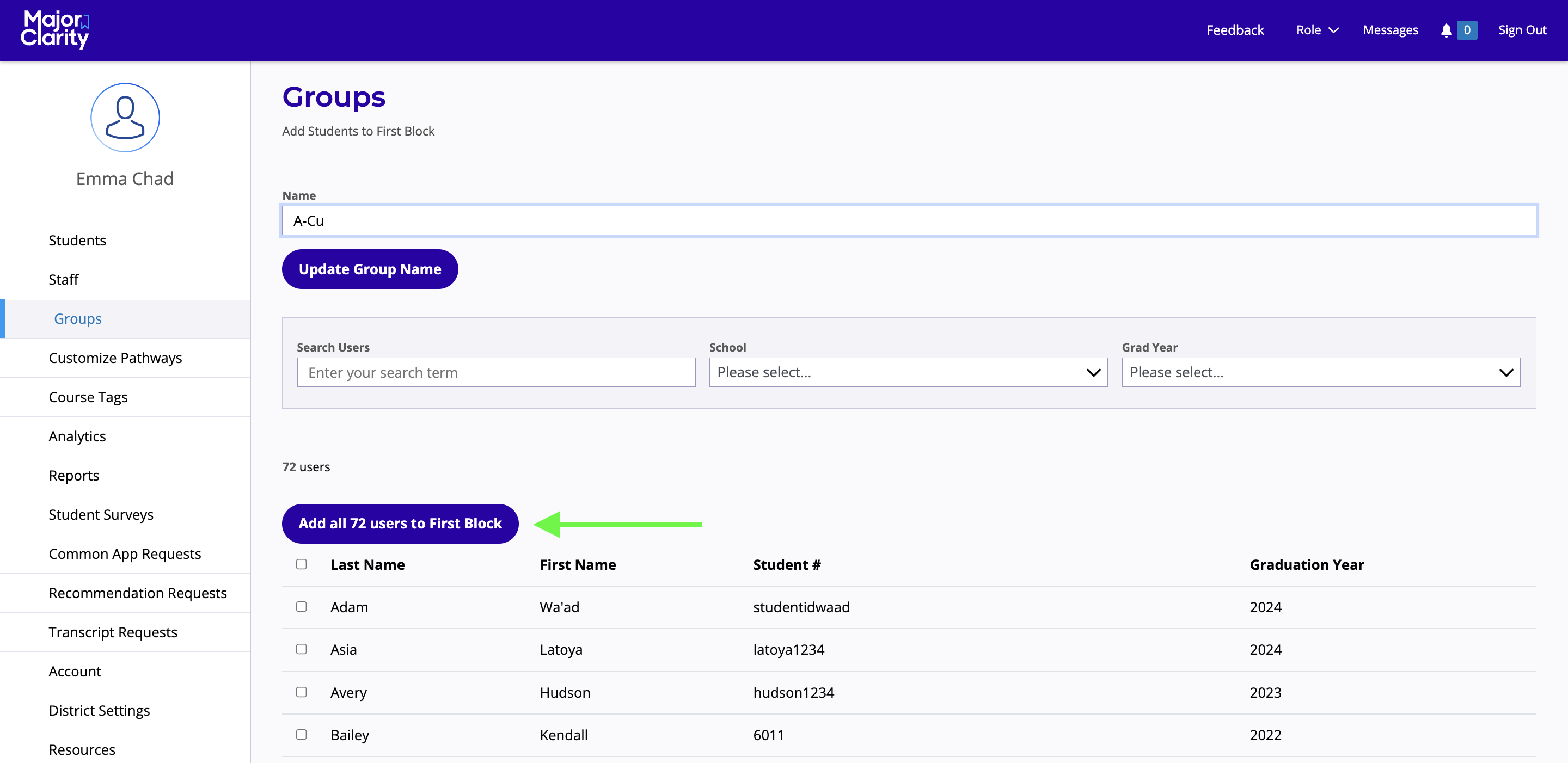Focus the Search Users input field

click(495, 372)
